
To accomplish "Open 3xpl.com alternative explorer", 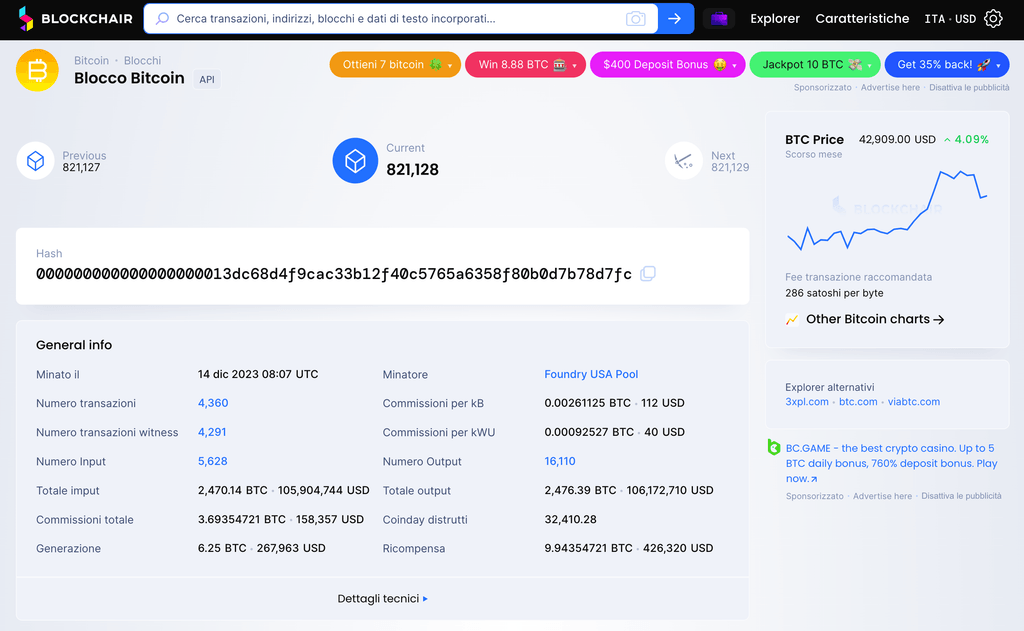I will pos(807,402).
